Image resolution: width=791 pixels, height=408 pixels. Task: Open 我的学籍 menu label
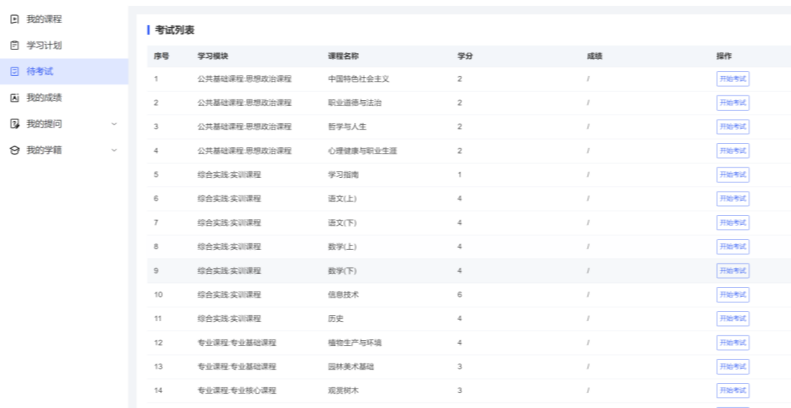click(x=44, y=150)
